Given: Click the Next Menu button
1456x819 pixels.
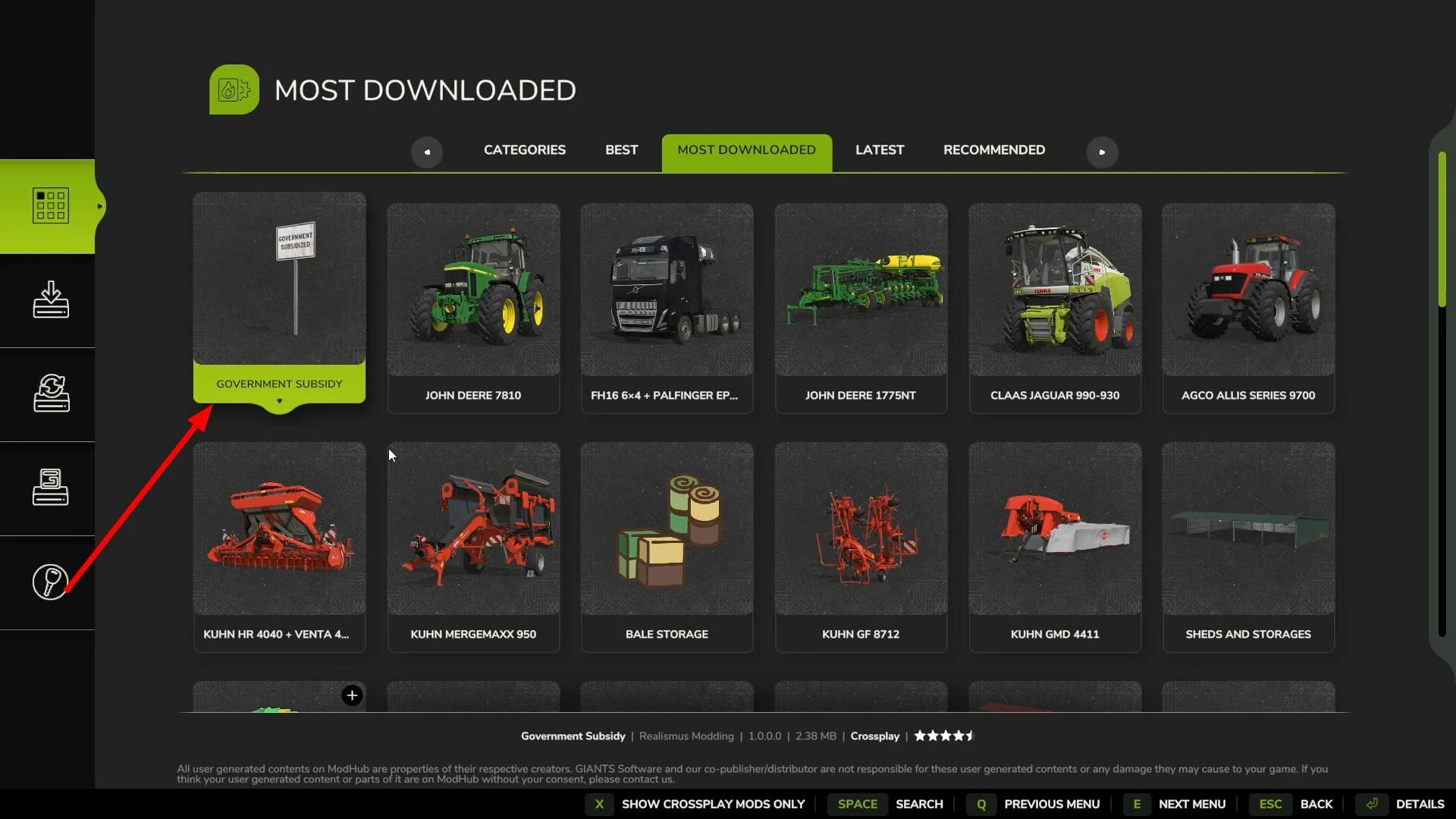Looking at the screenshot, I should (x=1192, y=804).
